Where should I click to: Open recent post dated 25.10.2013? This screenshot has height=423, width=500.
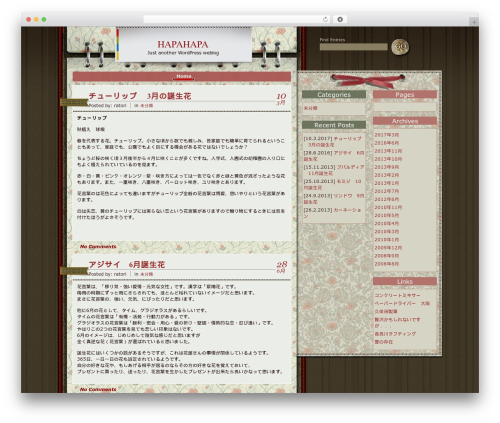[333, 185]
